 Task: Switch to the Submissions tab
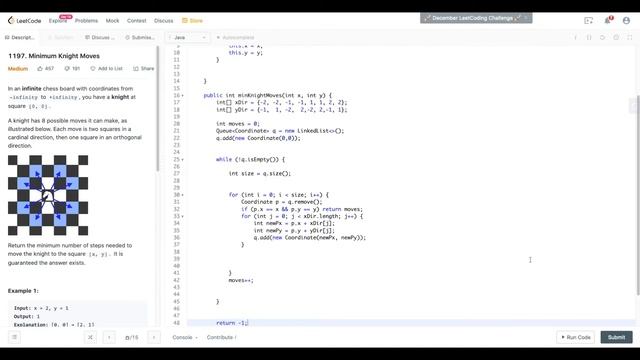pos(140,37)
